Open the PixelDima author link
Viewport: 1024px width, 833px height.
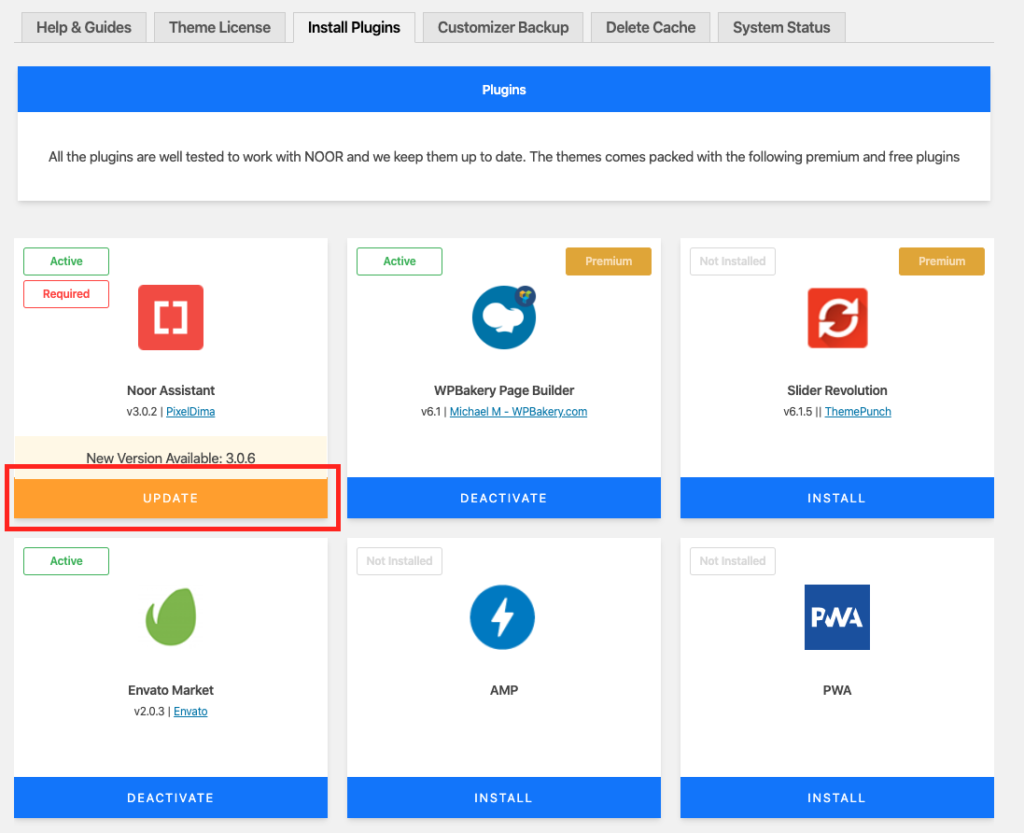point(190,411)
